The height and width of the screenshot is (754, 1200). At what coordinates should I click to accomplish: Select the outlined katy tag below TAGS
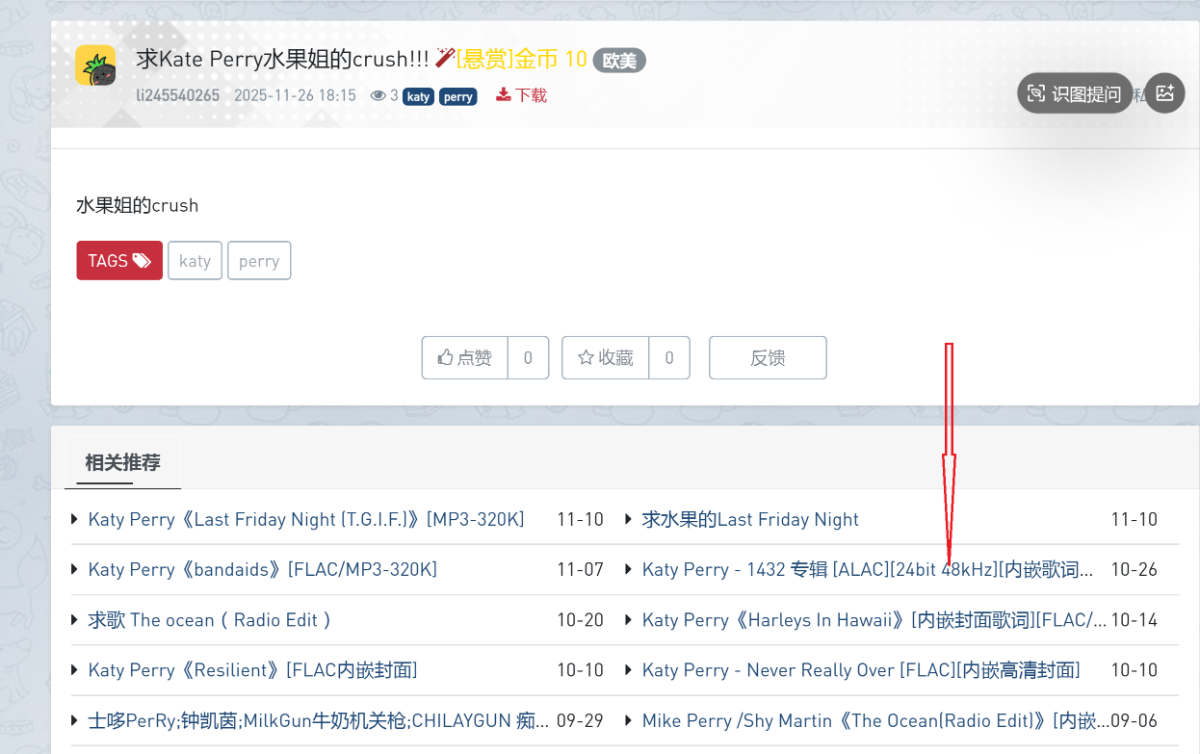pos(195,260)
